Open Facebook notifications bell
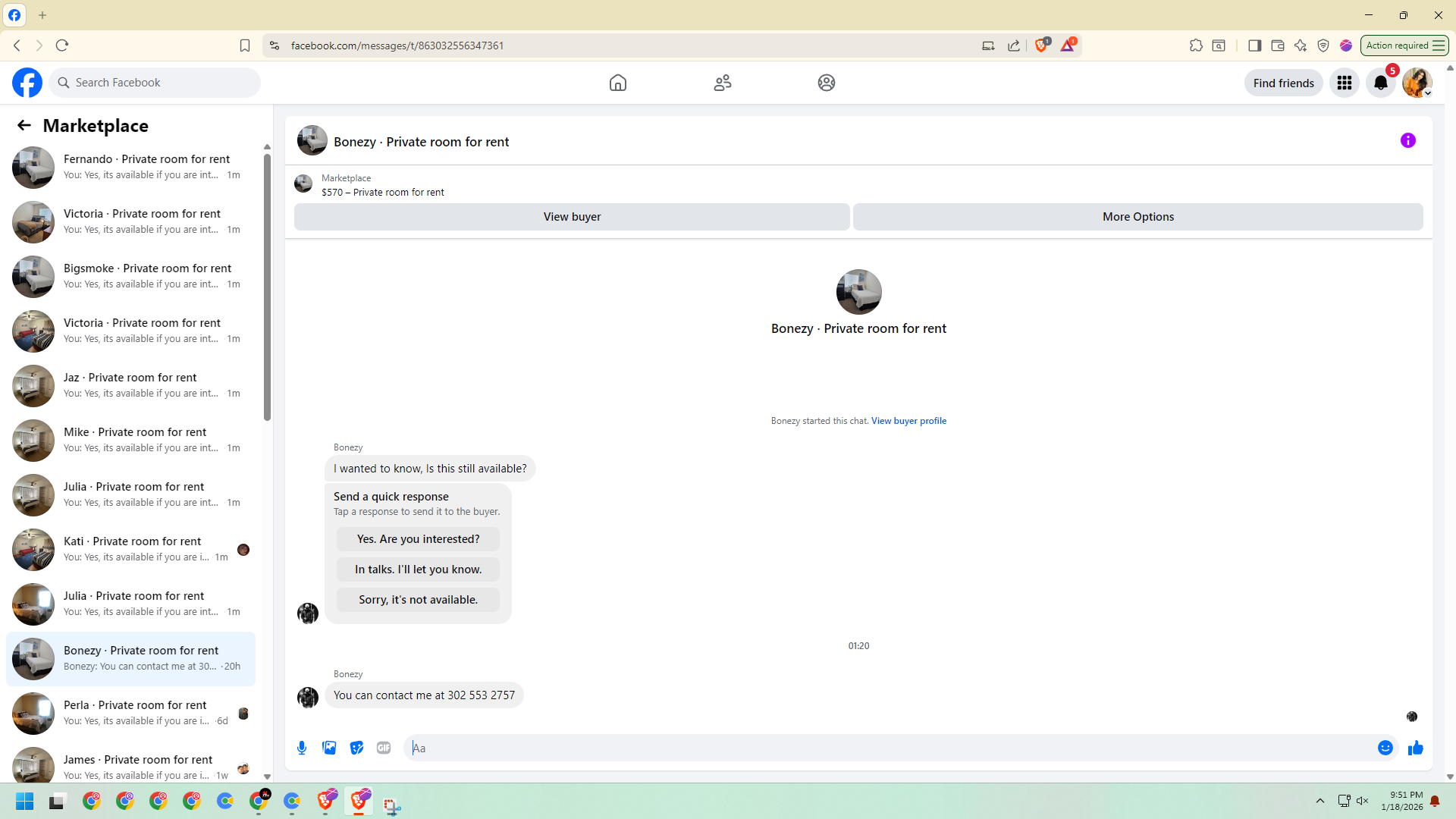Viewport: 1456px width, 819px height. tap(1380, 83)
